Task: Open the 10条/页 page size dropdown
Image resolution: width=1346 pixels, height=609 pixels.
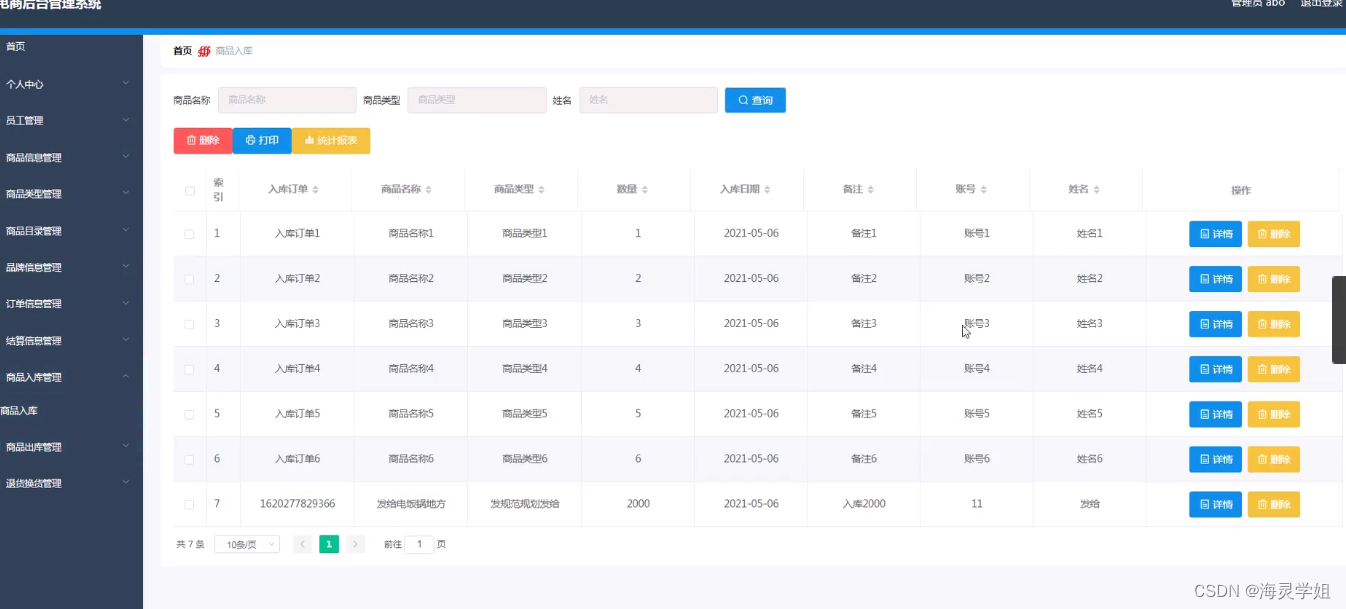Action: coord(247,545)
